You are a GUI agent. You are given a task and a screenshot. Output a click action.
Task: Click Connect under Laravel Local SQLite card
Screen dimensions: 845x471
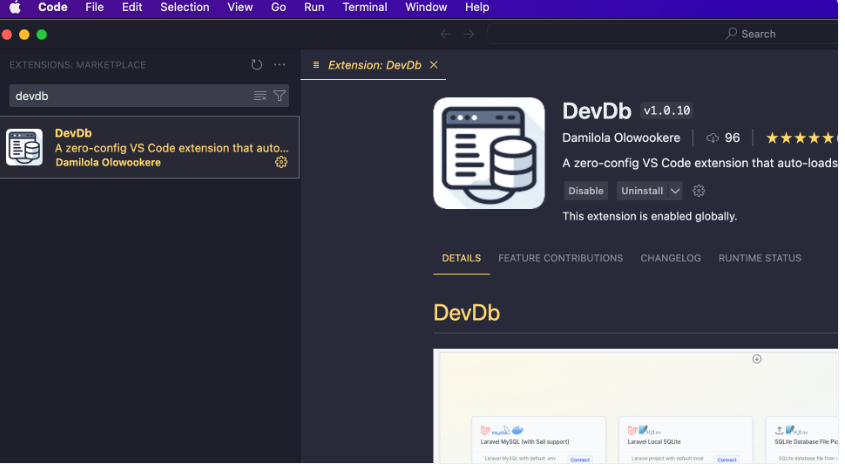[x=727, y=460]
